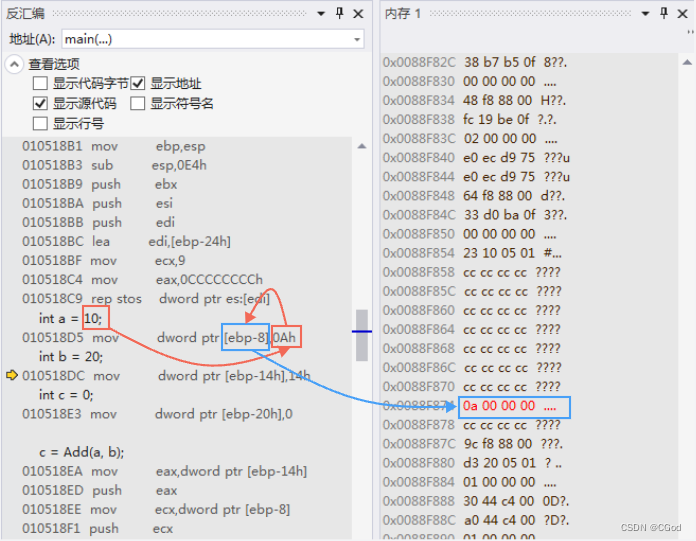The width and height of the screenshot is (696, 541).
Task: Click scroll-up arrow in disassembly scrollbar
Action: click(x=362, y=146)
